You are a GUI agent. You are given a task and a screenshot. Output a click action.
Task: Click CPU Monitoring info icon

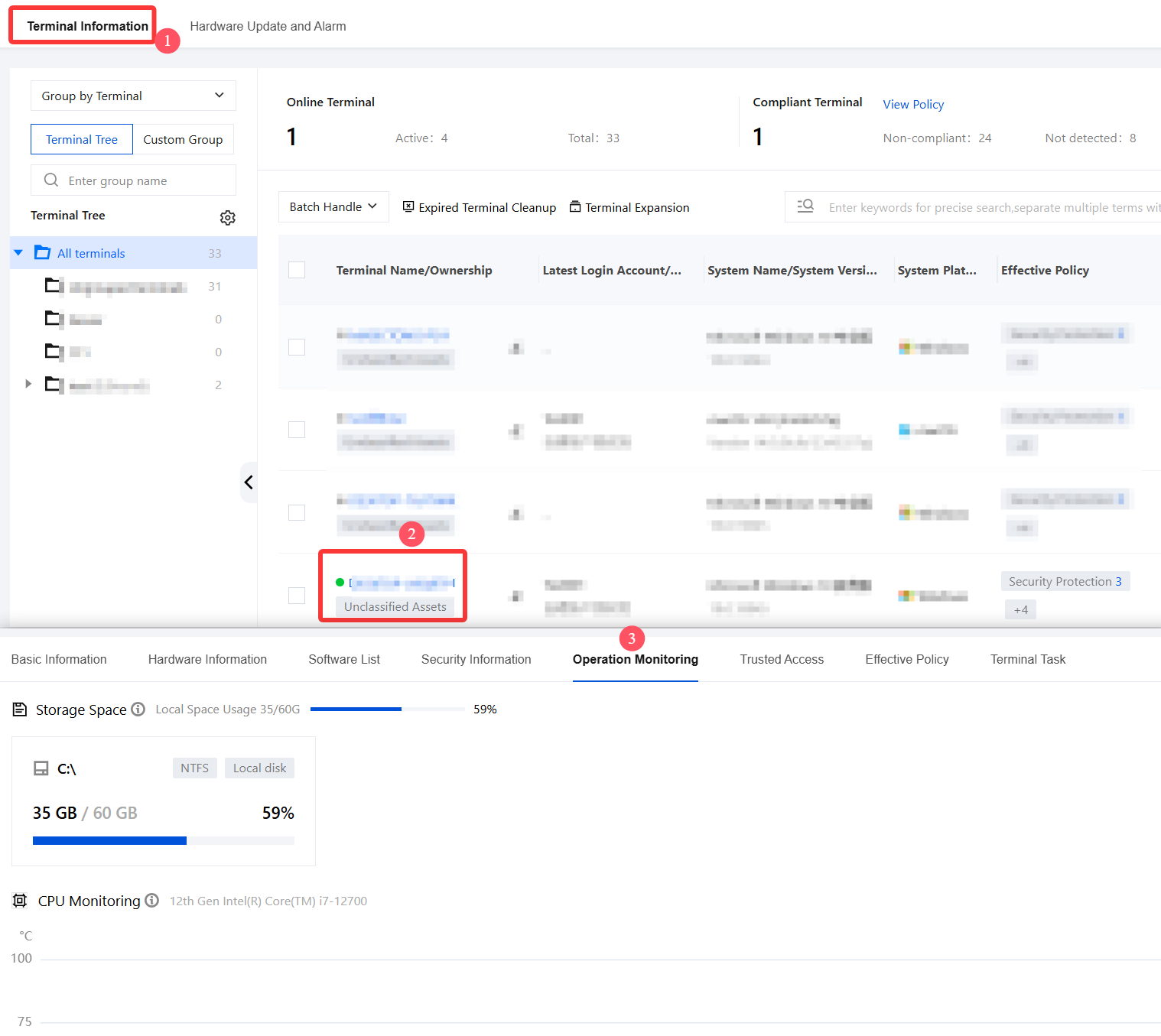(x=151, y=900)
